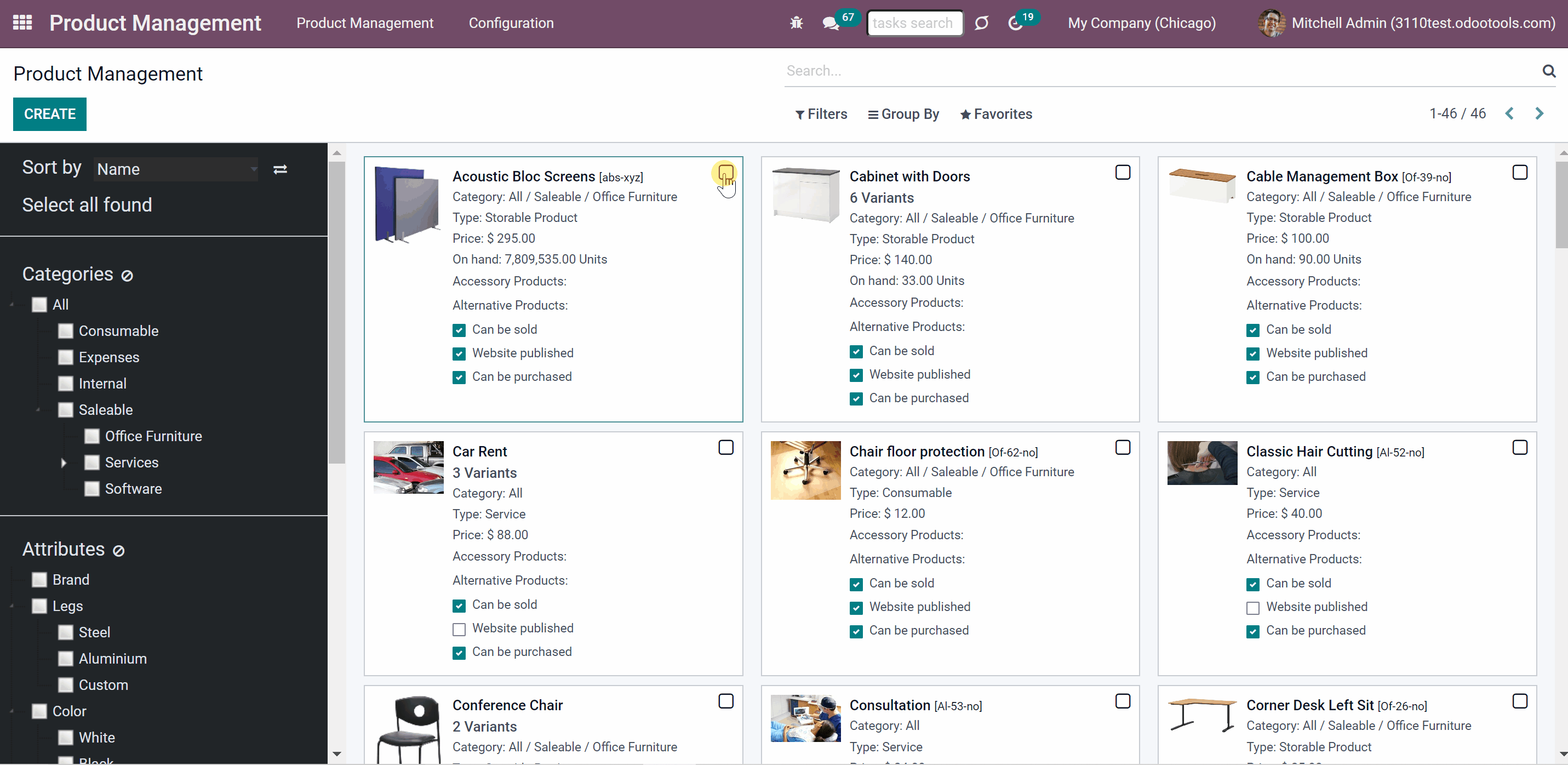The width and height of the screenshot is (1568, 765).
Task: Check the Software category box
Action: (92, 489)
